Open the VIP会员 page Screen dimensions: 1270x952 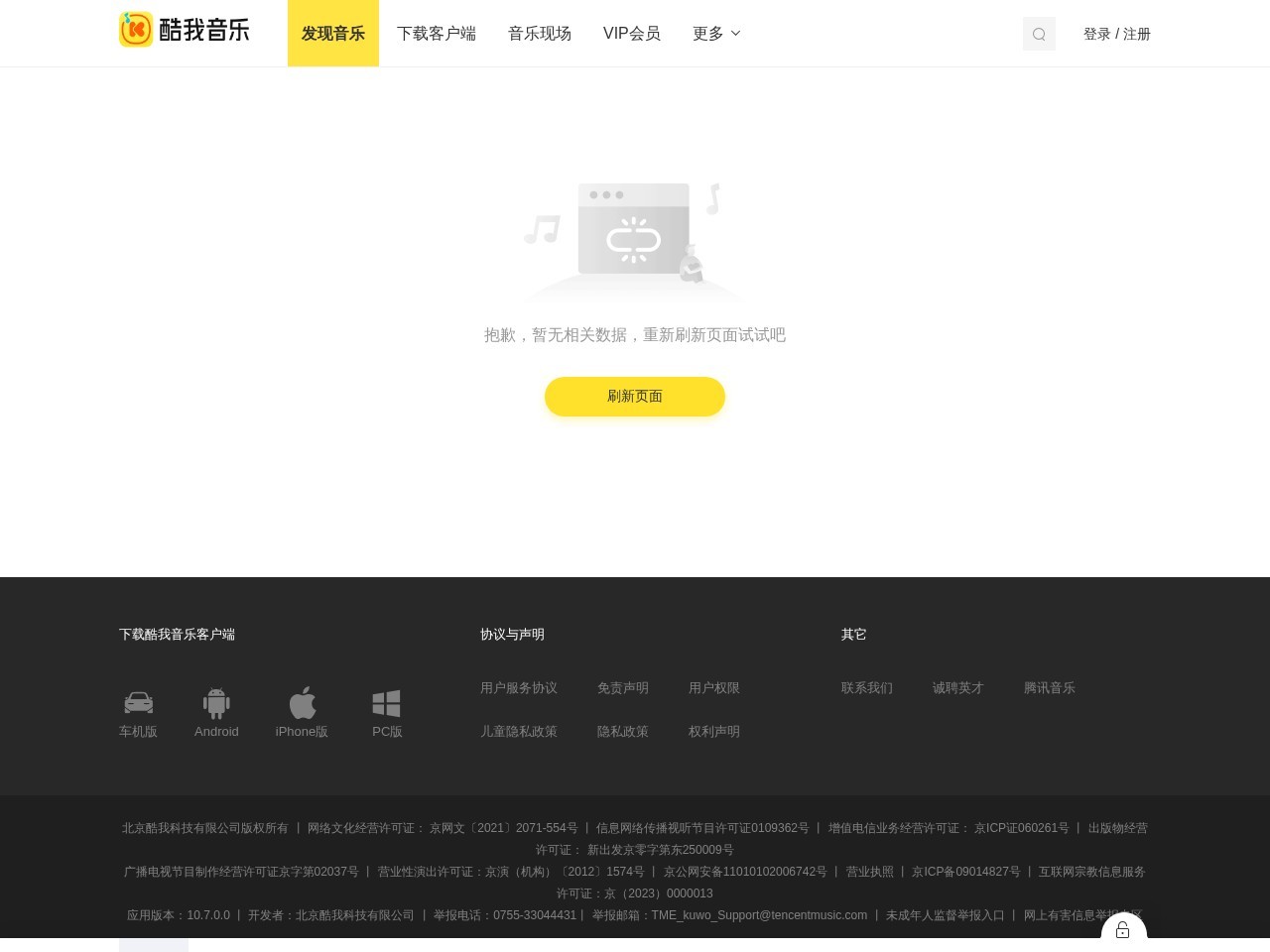pyautogui.click(x=632, y=33)
